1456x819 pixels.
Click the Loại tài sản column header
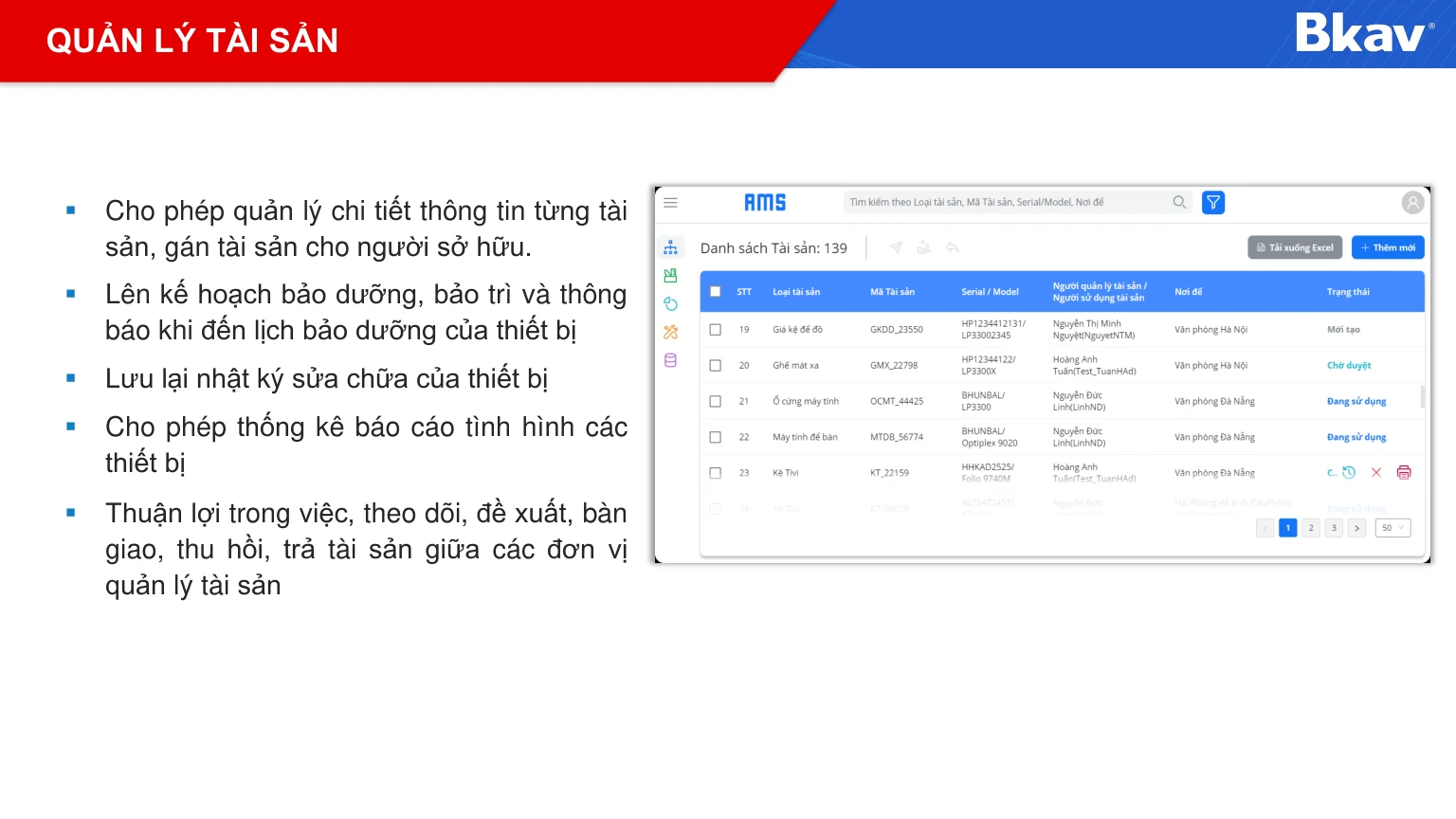point(796,292)
